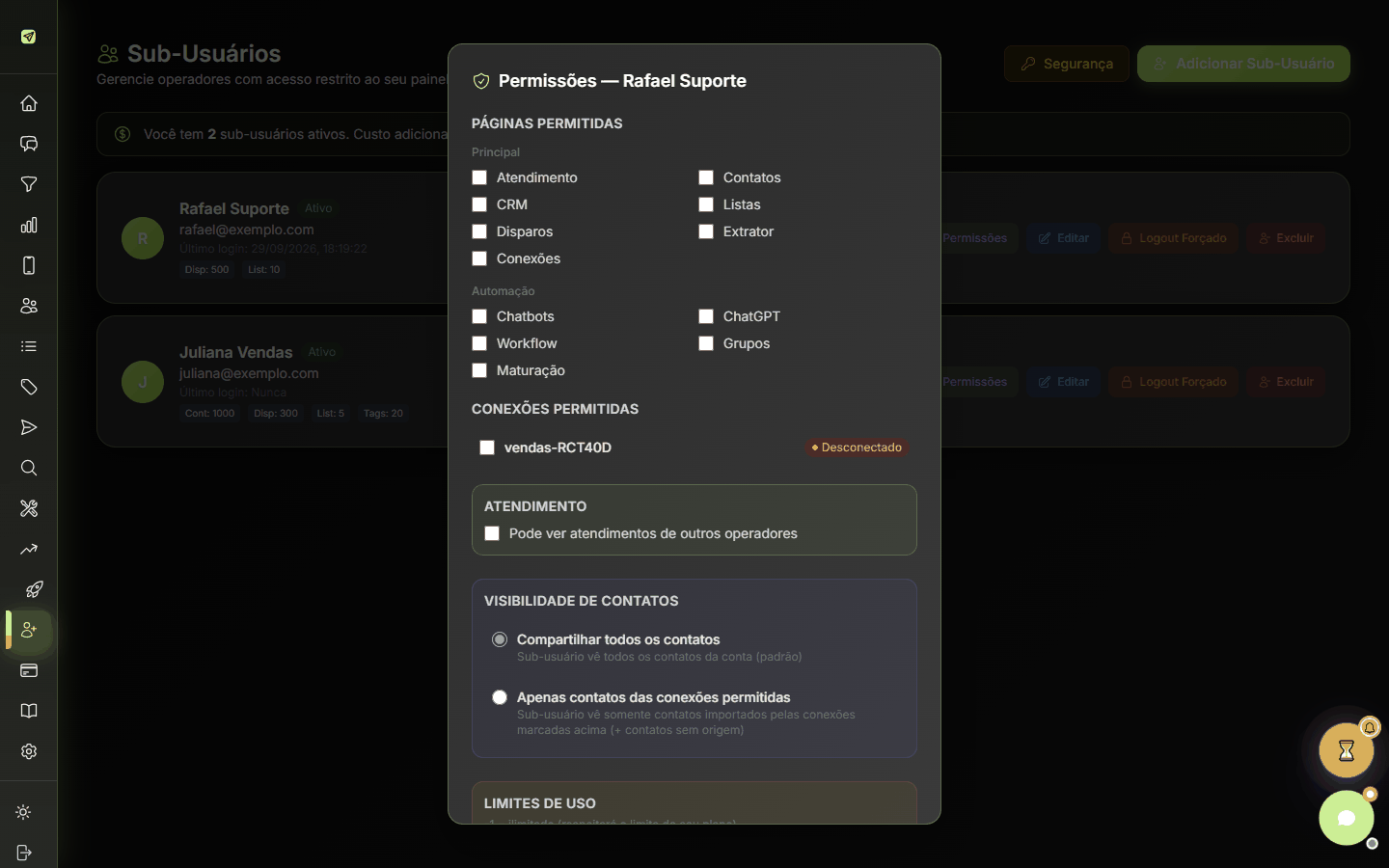Click the Segurança button
The image size is (1389, 868).
1067,64
